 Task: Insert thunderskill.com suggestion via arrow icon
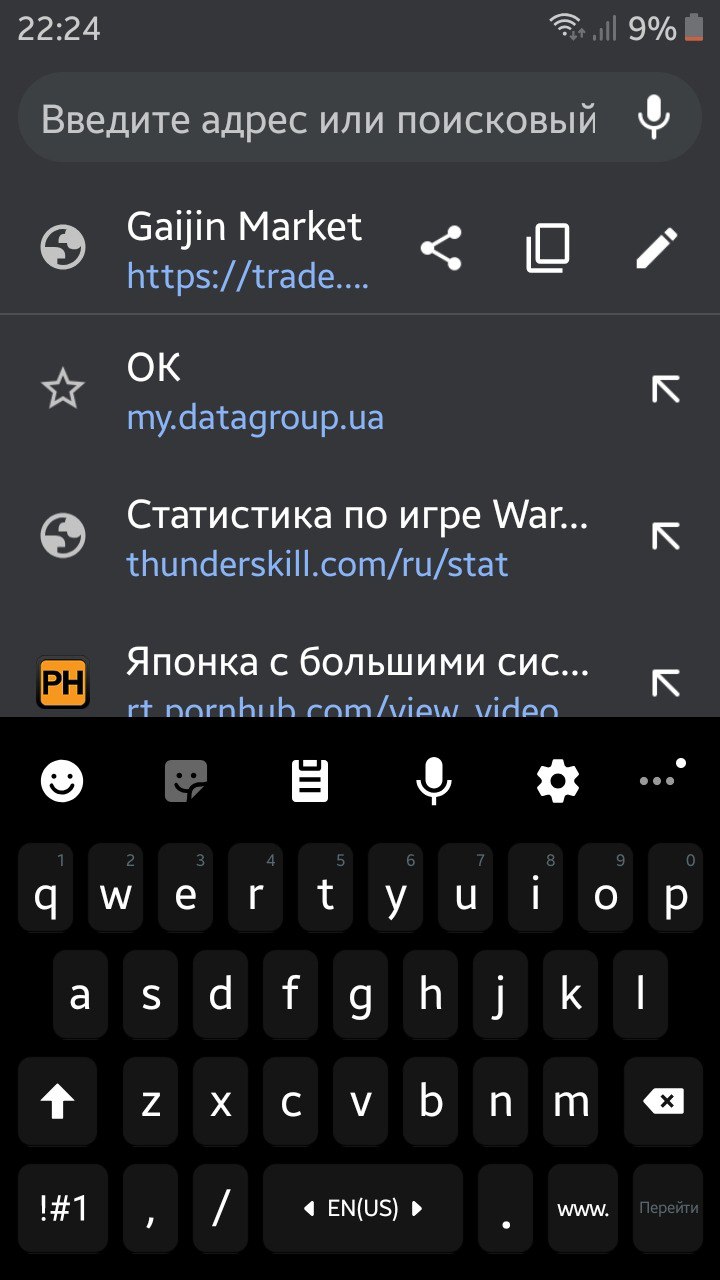665,536
